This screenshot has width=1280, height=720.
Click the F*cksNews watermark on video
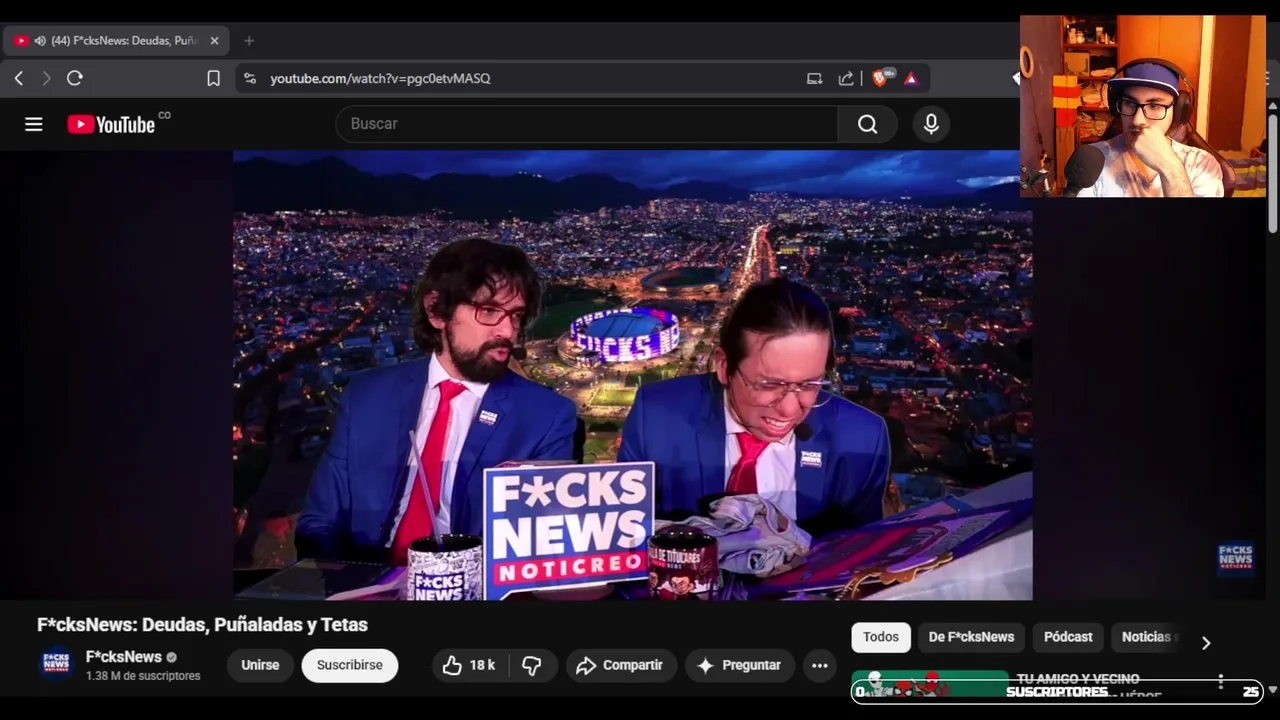(x=1235, y=557)
